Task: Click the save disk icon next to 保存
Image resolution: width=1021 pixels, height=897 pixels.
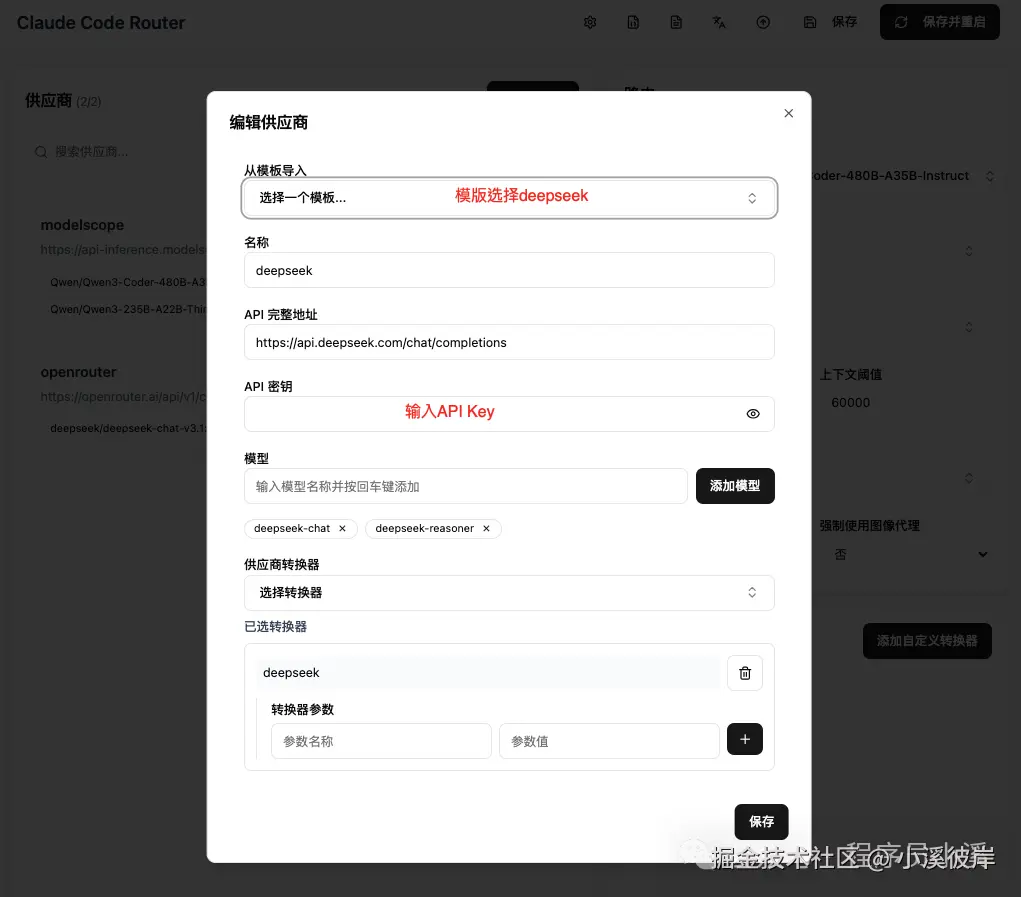Action: pos(810,22)
